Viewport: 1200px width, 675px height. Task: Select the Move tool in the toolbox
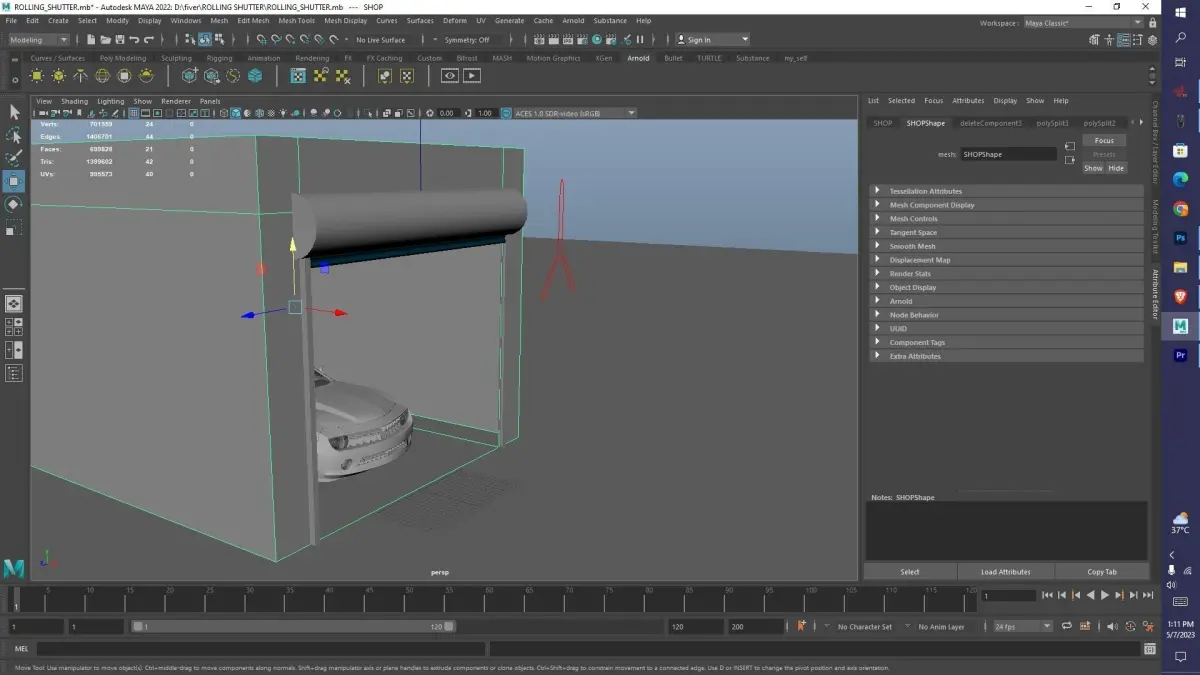pos(14,181)
